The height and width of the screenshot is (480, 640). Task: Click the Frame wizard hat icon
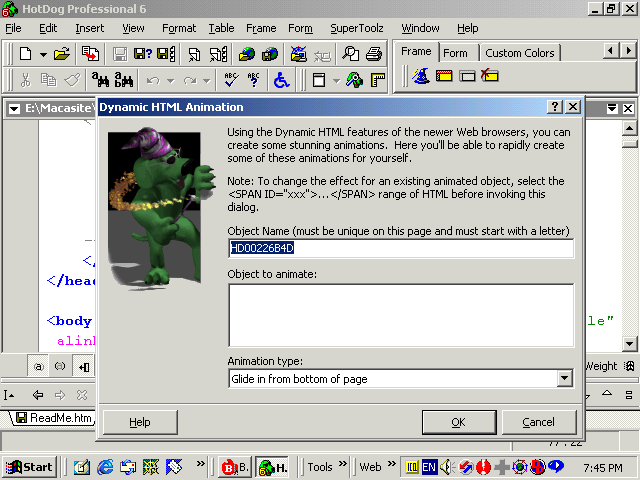point(421,76)
